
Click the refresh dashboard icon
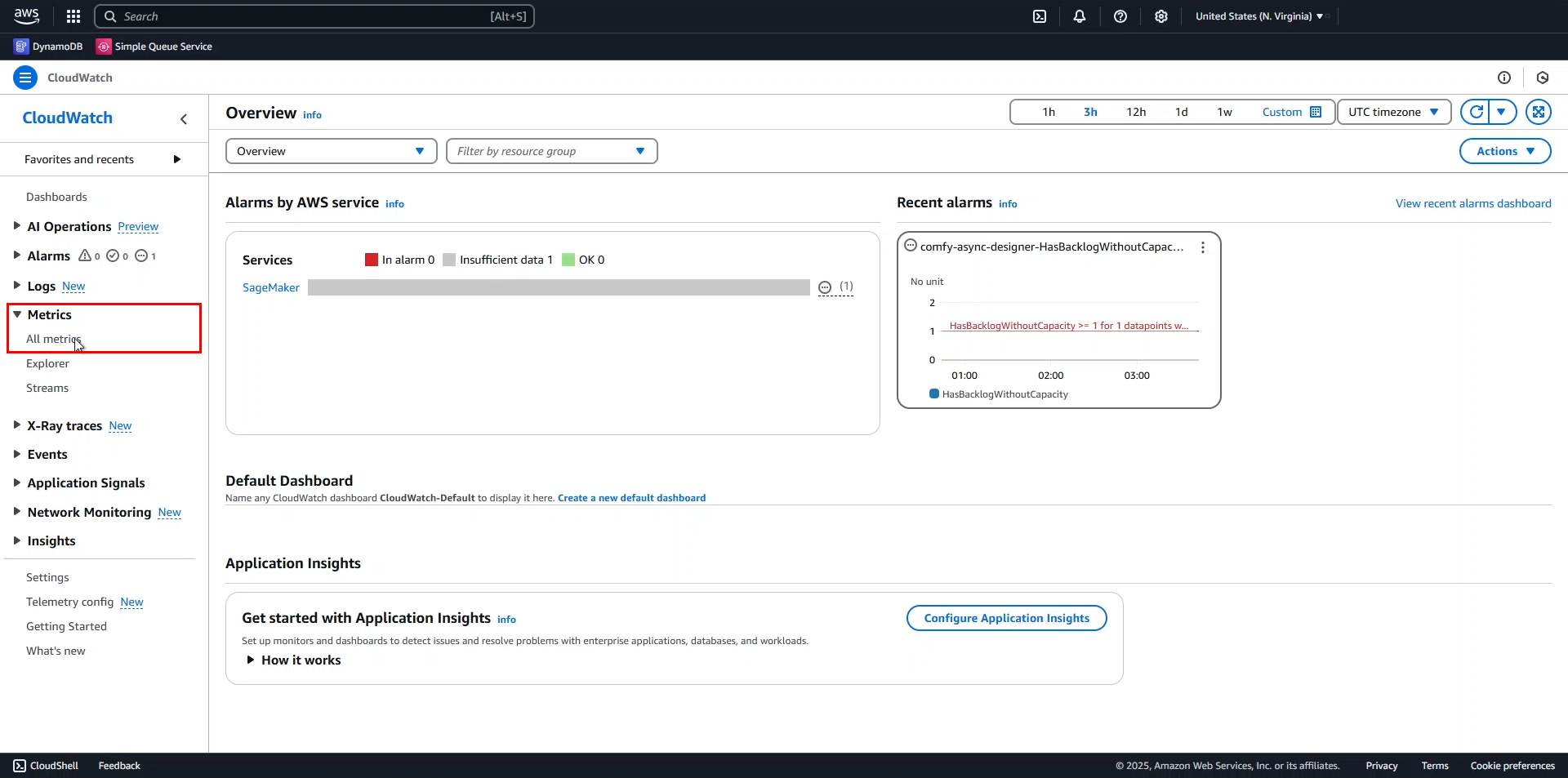click(1476, 112)
